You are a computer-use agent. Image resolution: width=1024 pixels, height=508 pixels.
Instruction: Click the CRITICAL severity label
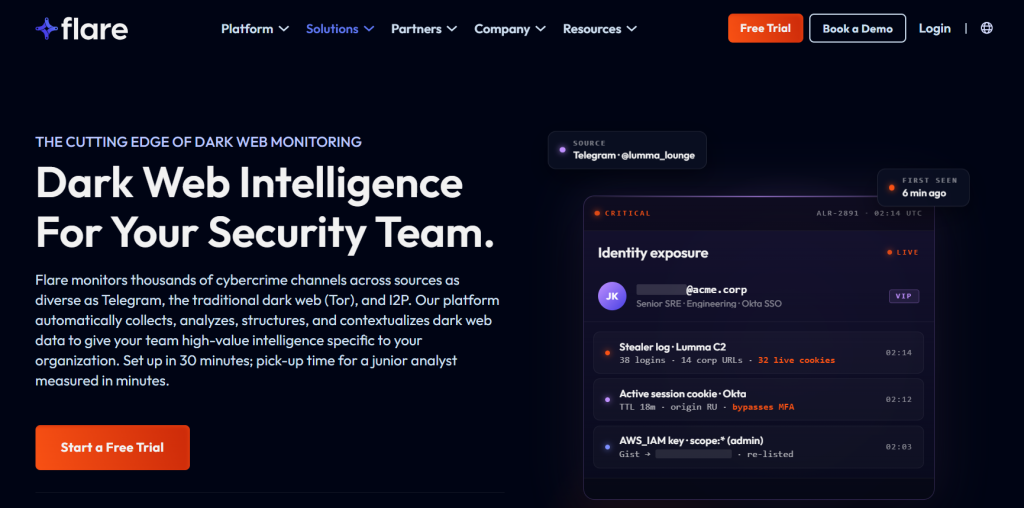coord(622,213)
